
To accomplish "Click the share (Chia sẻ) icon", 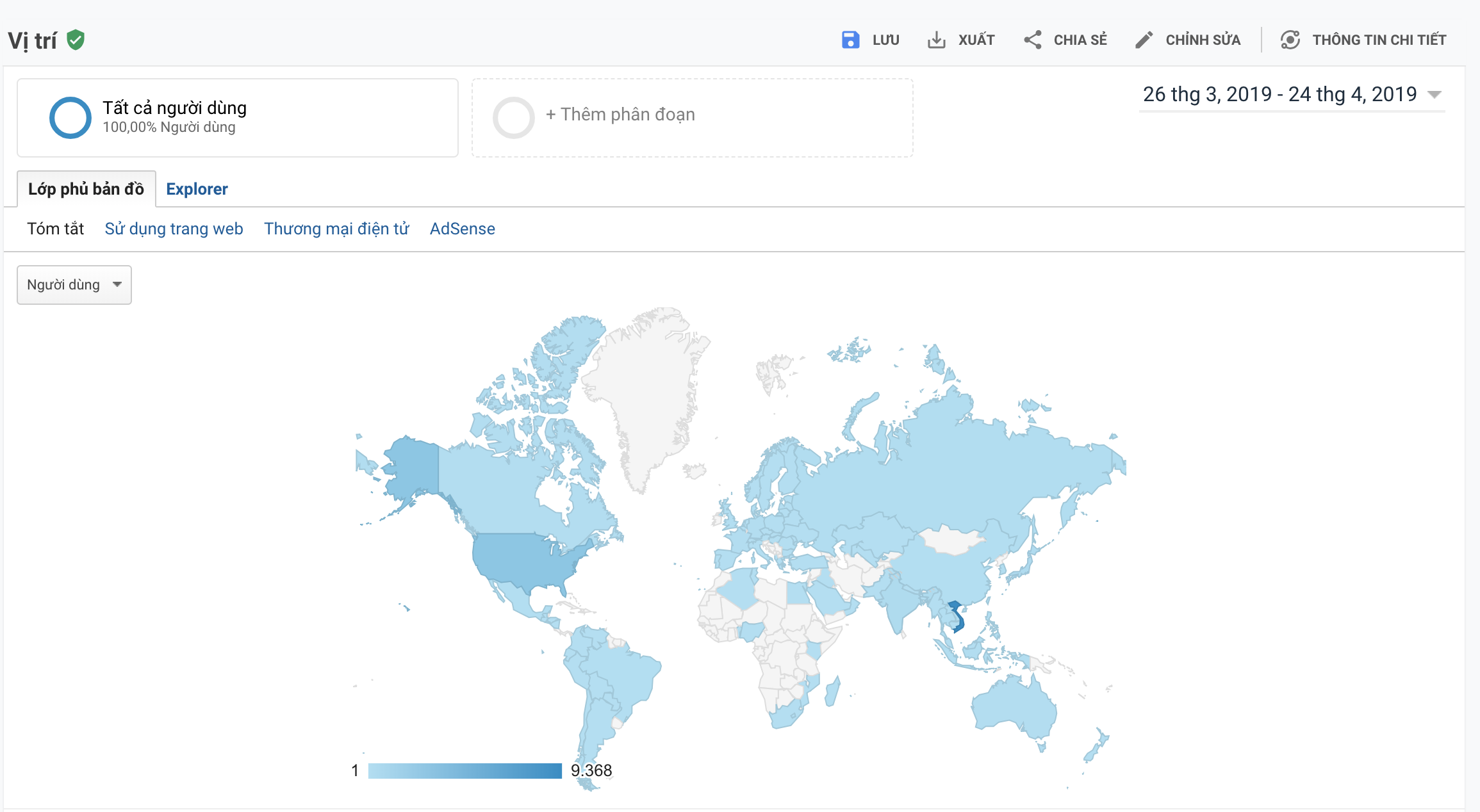I will click(x=1032, y=40).
